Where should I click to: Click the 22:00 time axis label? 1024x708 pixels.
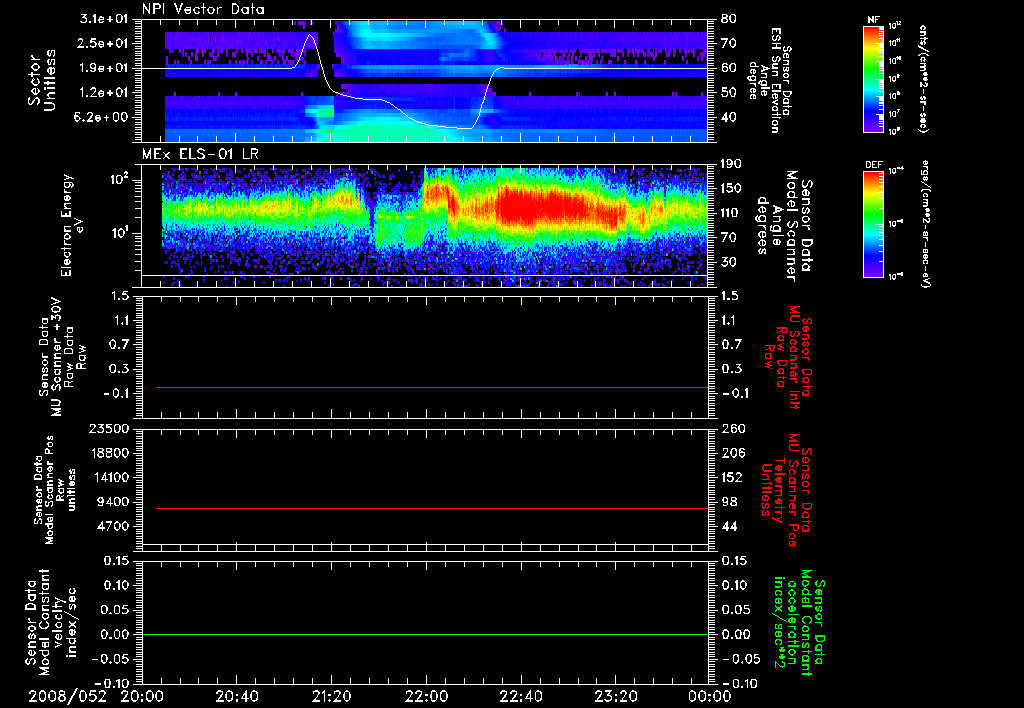click(426, 696)
